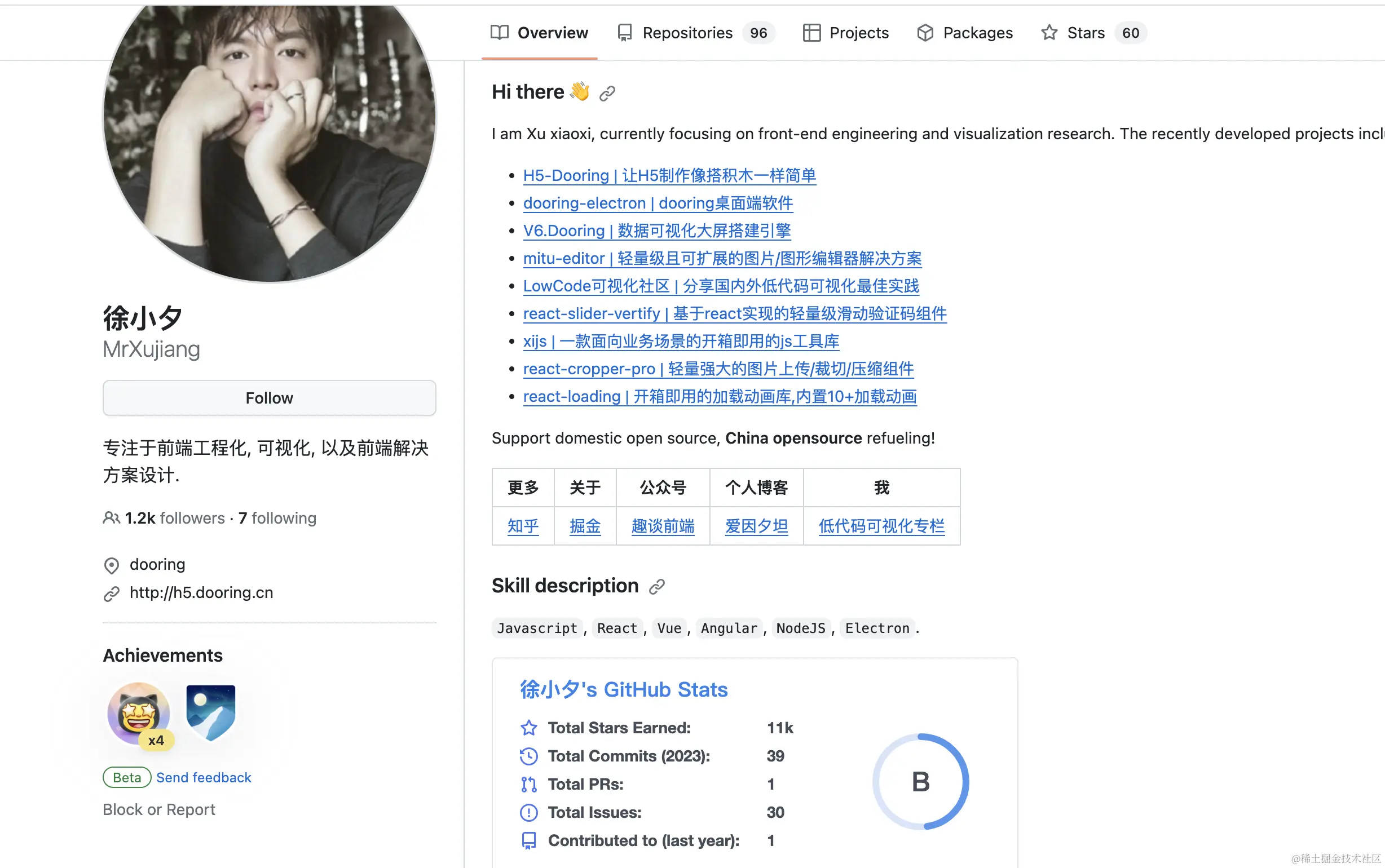Viewport: 1385px width, 868px height.
Task: Click the issue icon beside Total Issues
Action: 529,812
